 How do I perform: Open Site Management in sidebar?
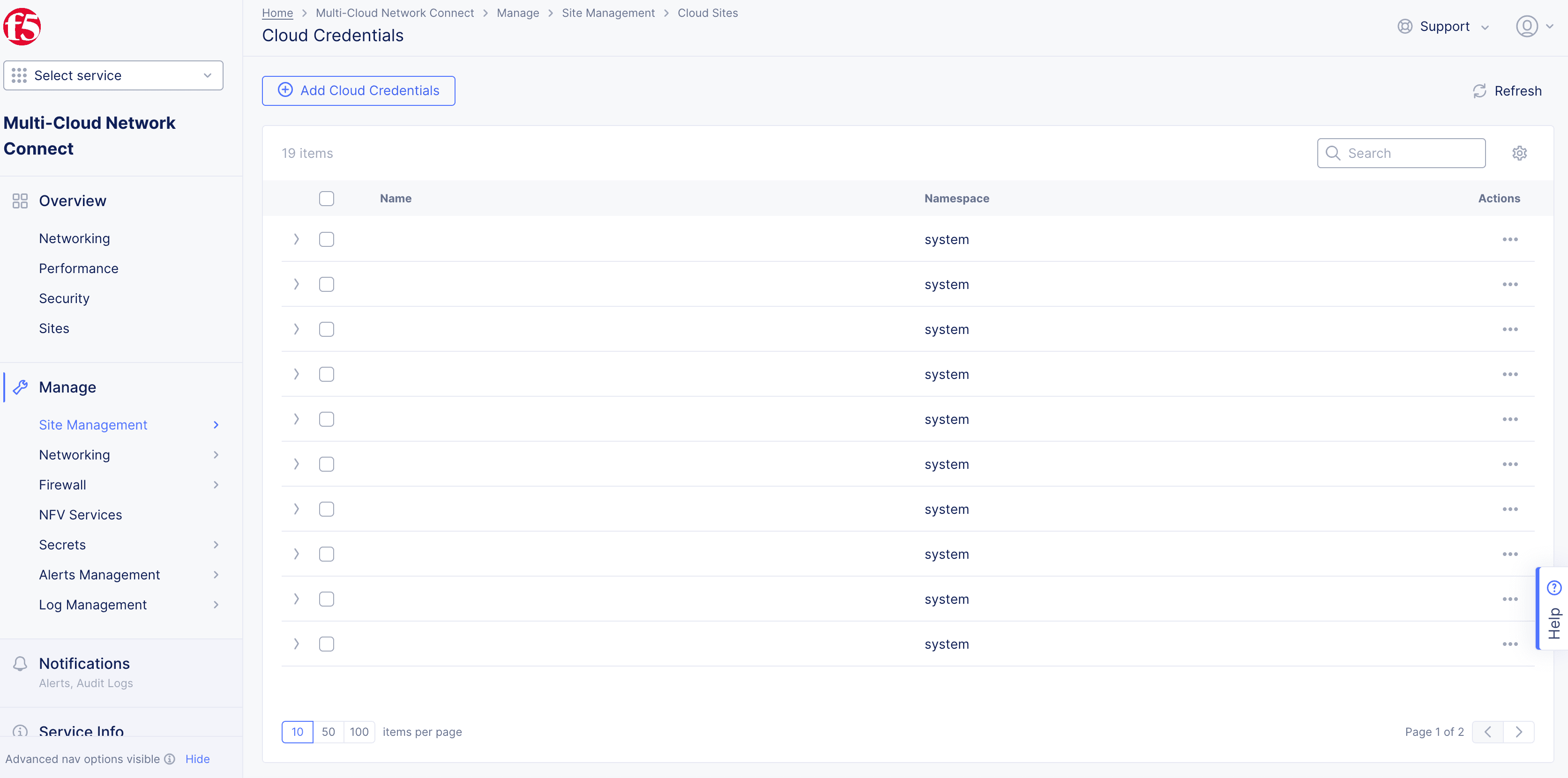click(x=93, y=425)
